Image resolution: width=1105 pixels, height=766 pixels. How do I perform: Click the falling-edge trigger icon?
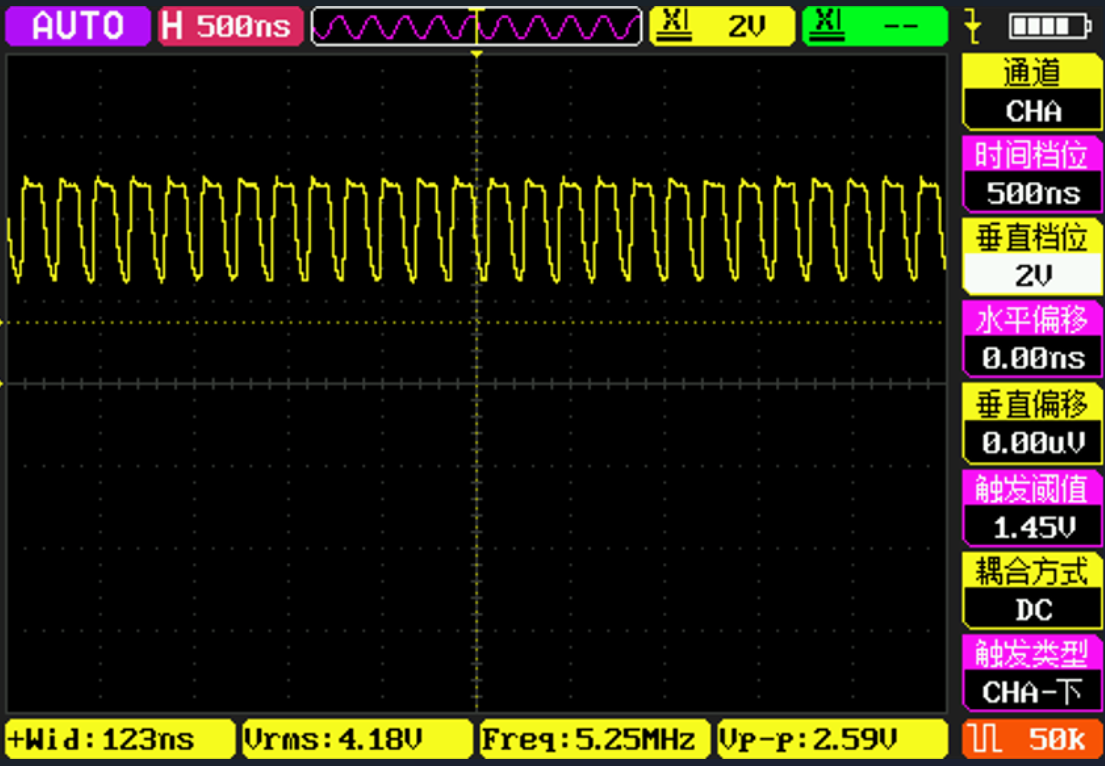point(973,26)
